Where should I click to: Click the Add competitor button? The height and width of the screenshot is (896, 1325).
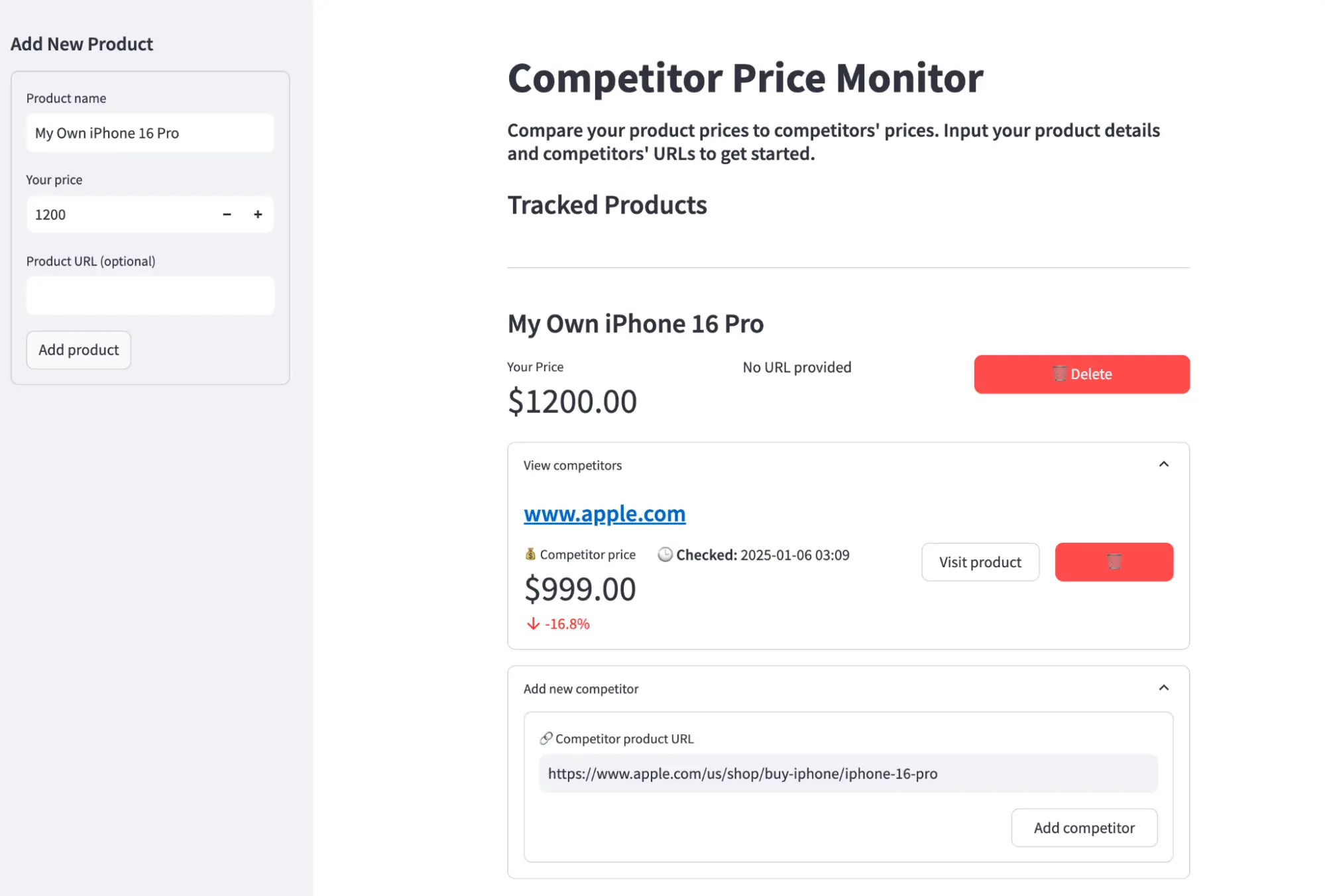click(x=1084, y=827)
